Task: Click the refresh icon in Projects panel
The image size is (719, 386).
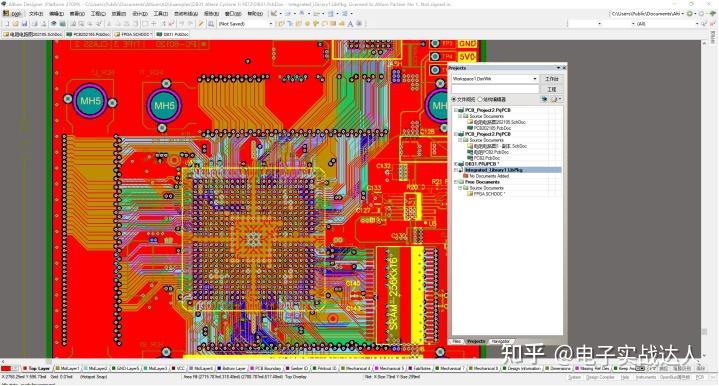Action: [544, 99]
